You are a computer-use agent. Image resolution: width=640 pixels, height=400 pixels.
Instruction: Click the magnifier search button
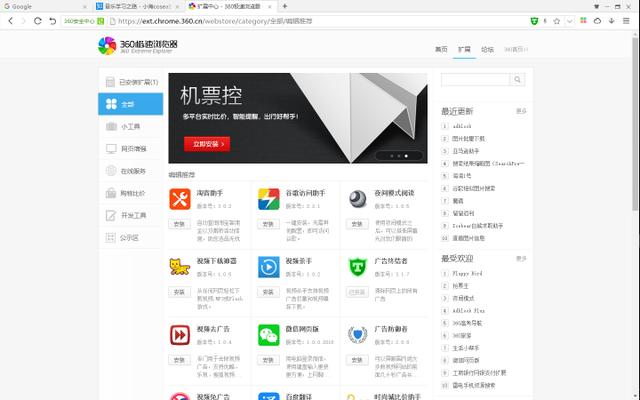tap(517, 80)
